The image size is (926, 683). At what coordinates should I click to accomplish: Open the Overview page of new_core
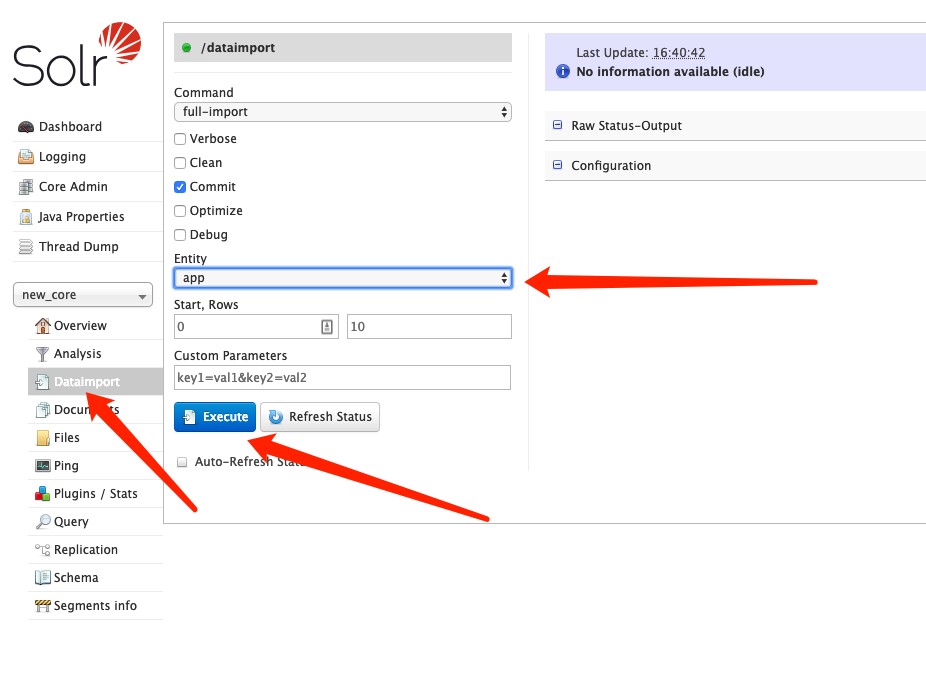(x=80, y=326)
